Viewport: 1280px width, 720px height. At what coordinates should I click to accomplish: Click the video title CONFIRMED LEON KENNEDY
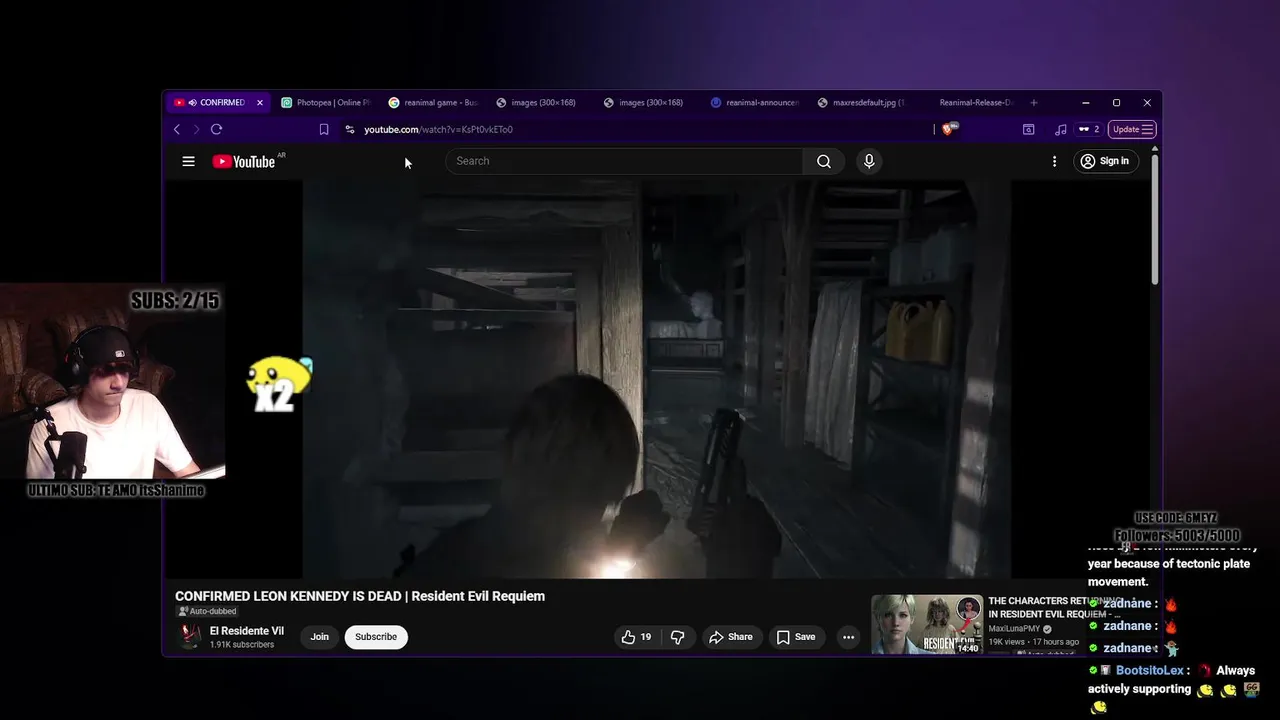(x=360, y=596)
